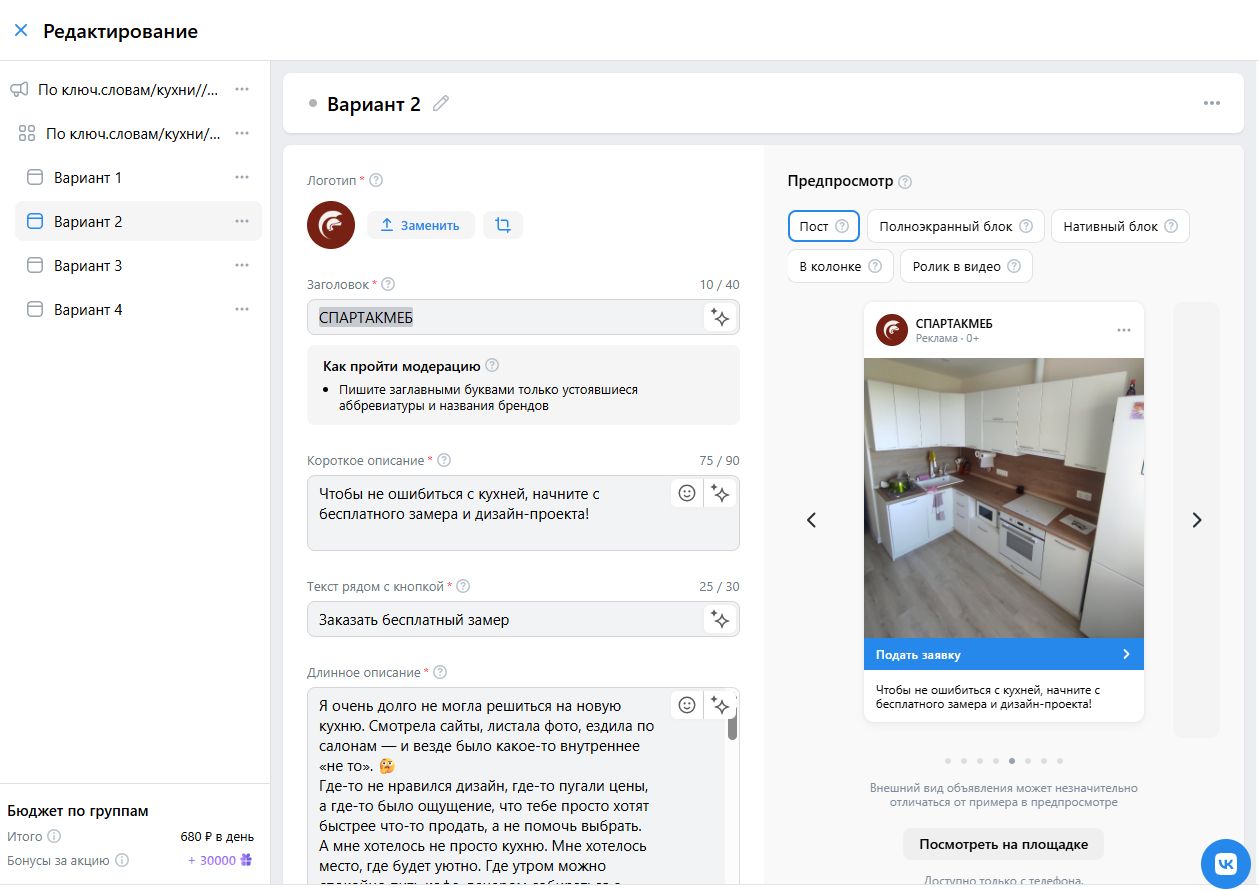Screen dimensions: 1259x891
Task: Open emoji picker in Короткое описание field
Action: pos(687,493)
